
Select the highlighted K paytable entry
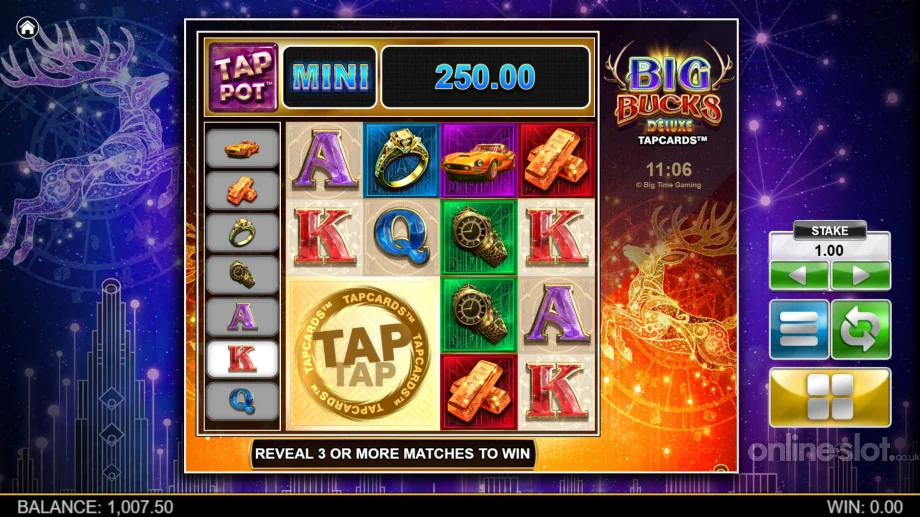(x=242, y=359)
